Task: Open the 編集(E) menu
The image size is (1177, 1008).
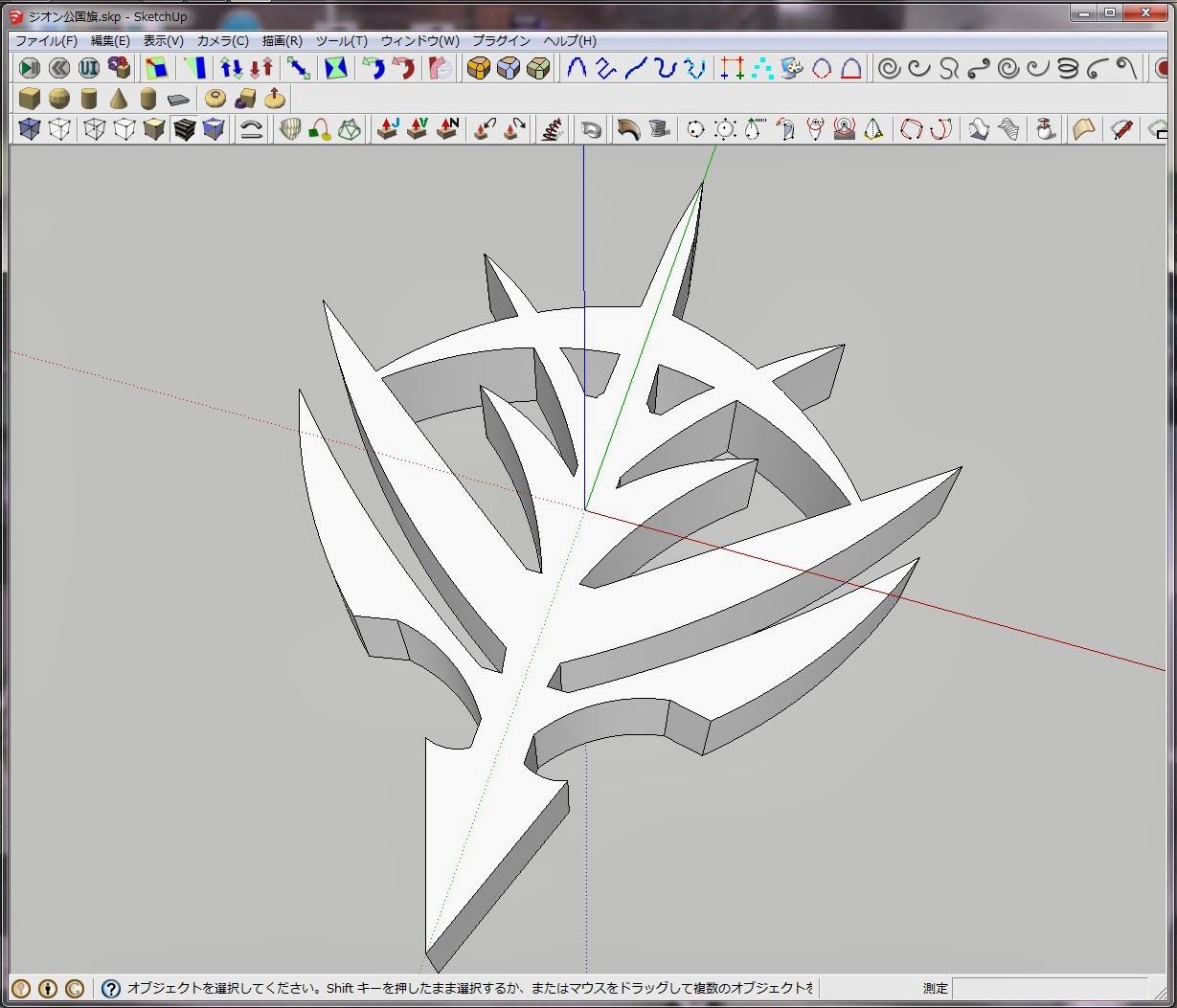Action: 110,41
